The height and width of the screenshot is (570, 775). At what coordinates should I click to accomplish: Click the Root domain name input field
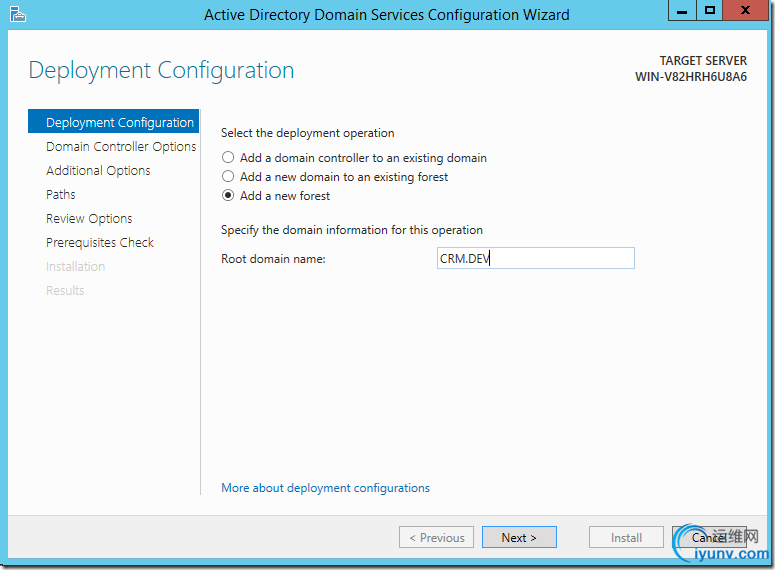point(536,258)
